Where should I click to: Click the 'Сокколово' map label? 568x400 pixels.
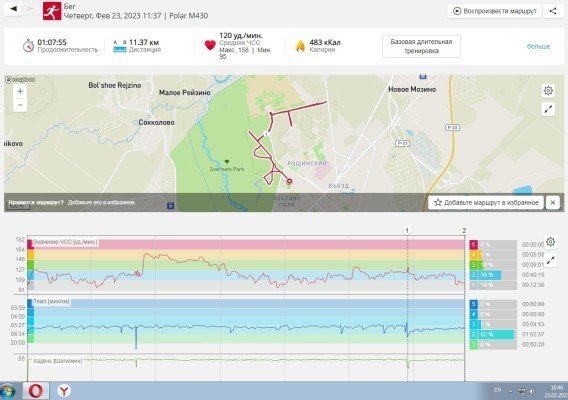pos(156,122)
